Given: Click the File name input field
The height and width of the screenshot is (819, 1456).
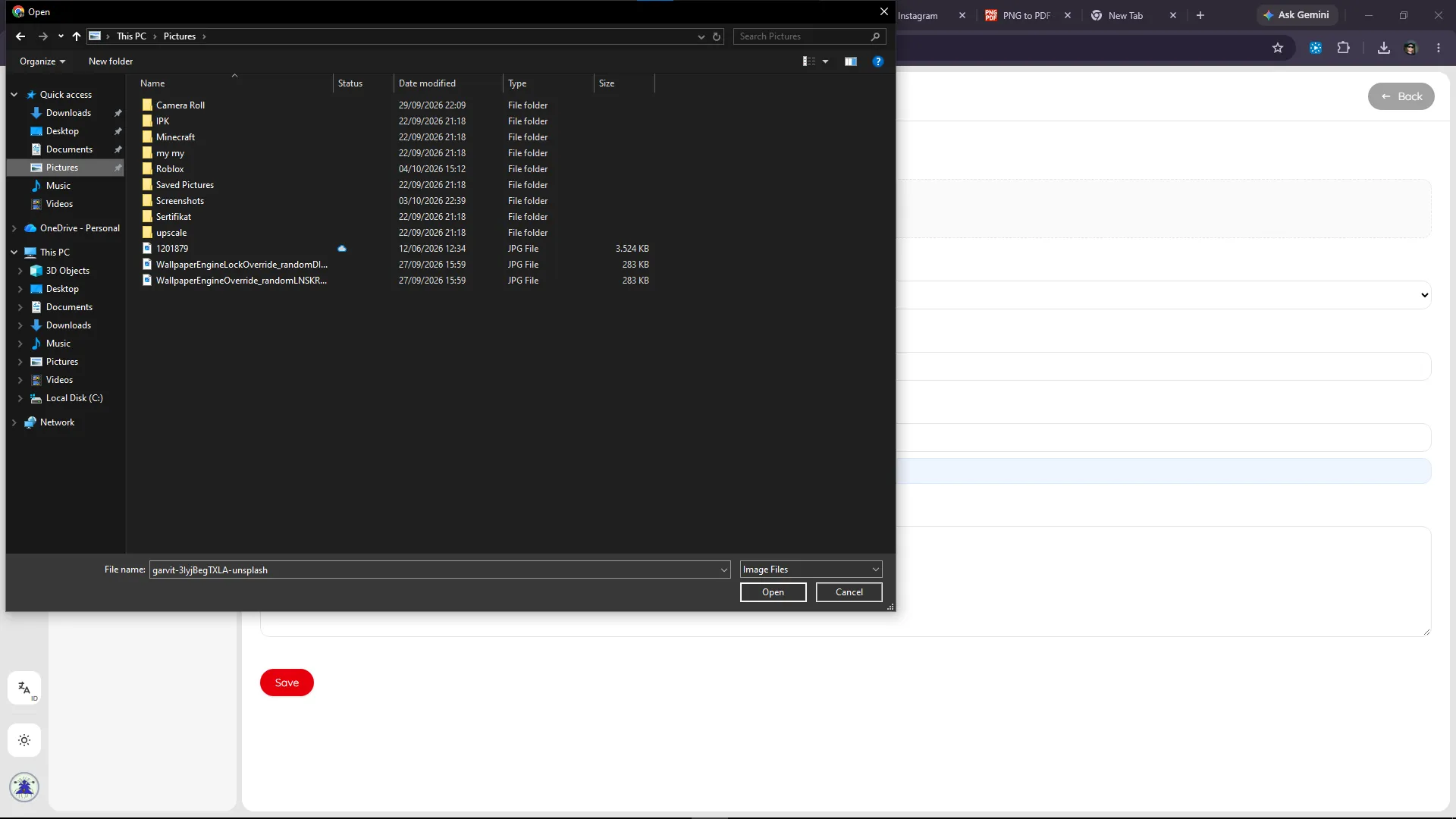Looking at the screenshot, I should click(435, 570).
